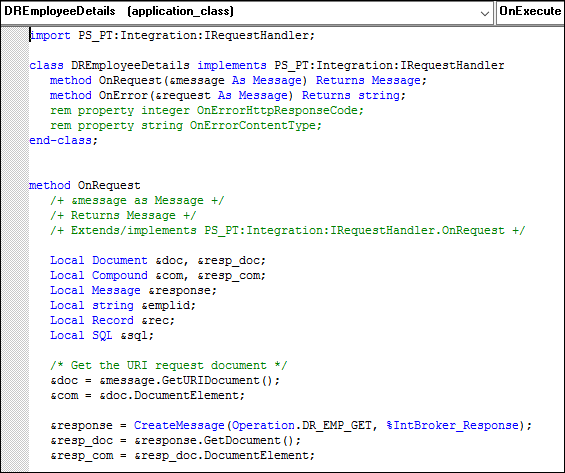Screen dimensions: 565x473
Task: Click the Local Record &rec line
Action: point(112,320)
